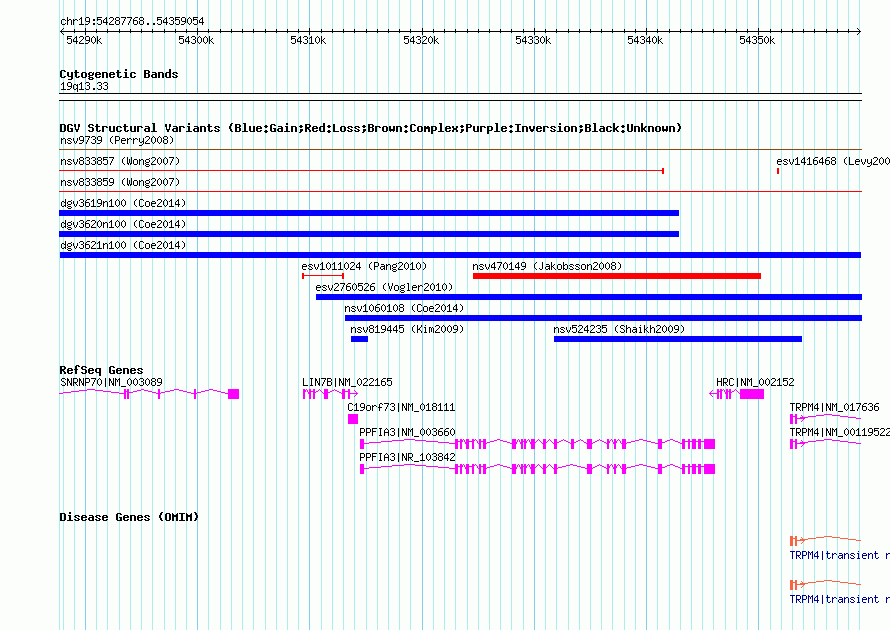Select gene label PPFIA3|NR_103842
890x630 pixels.
(407, 457)
